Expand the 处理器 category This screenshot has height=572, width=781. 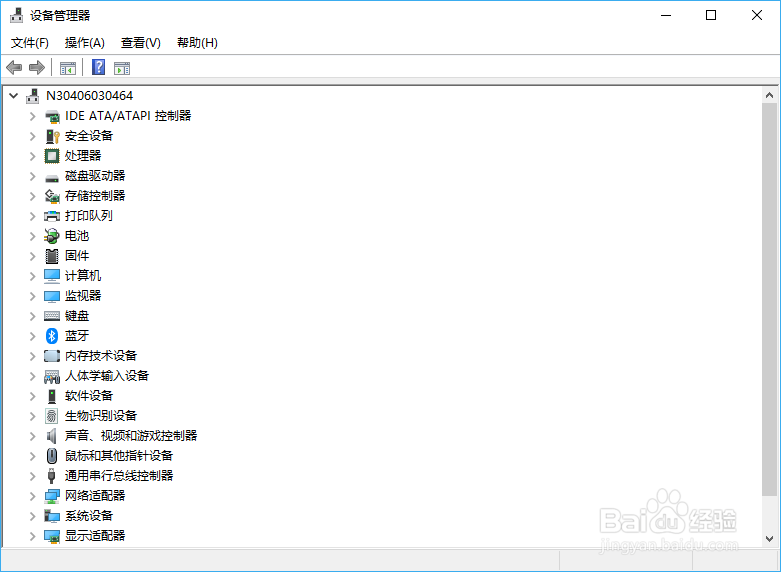pos(32,156)
